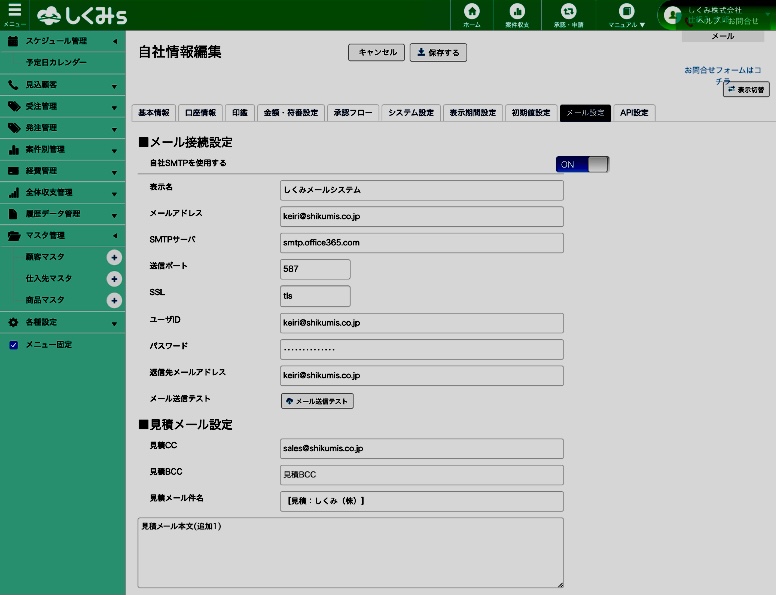Click the empty 見積BCC input field

click(422, 475)
